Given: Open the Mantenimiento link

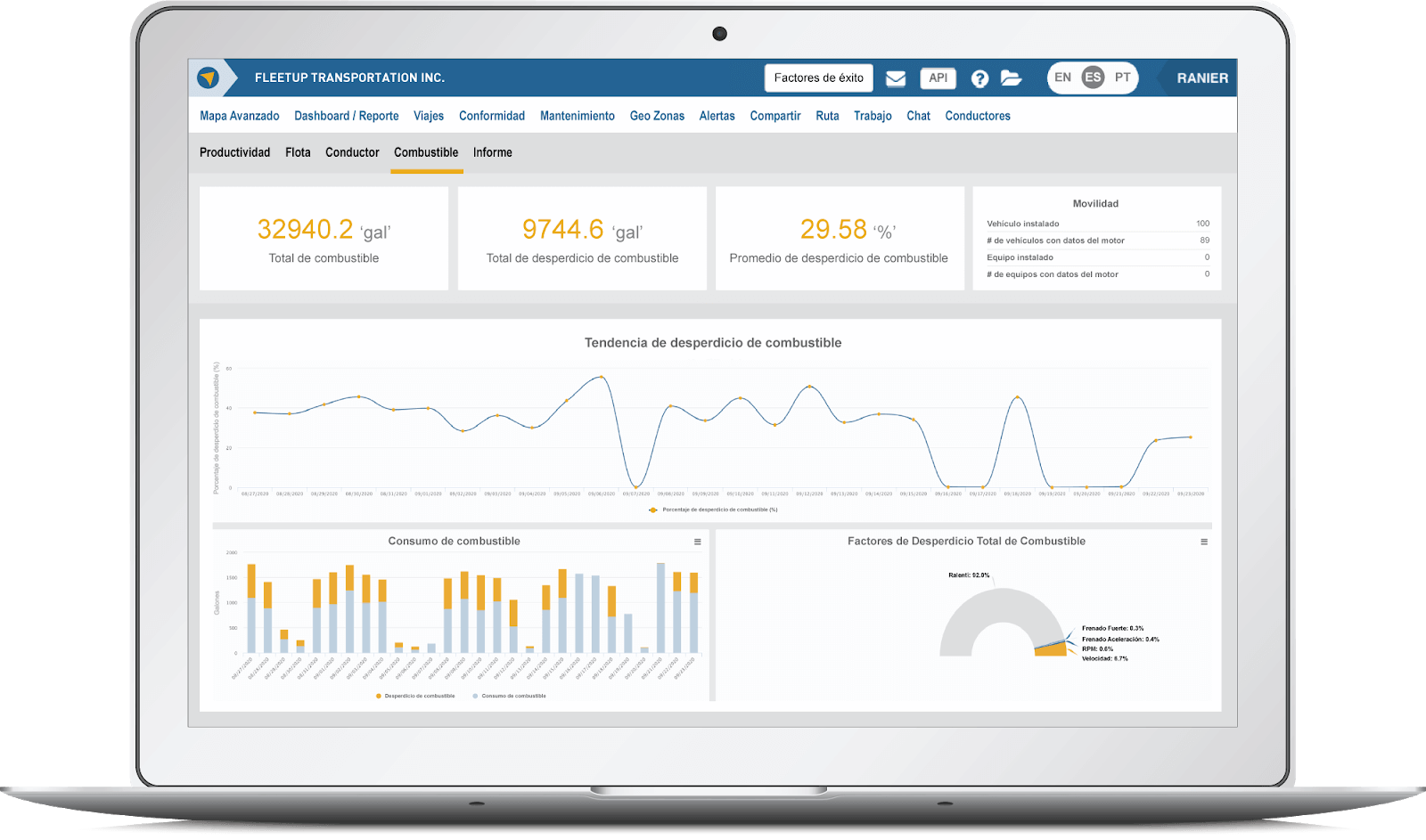Looking at the screenshot, I should (577, 116).
